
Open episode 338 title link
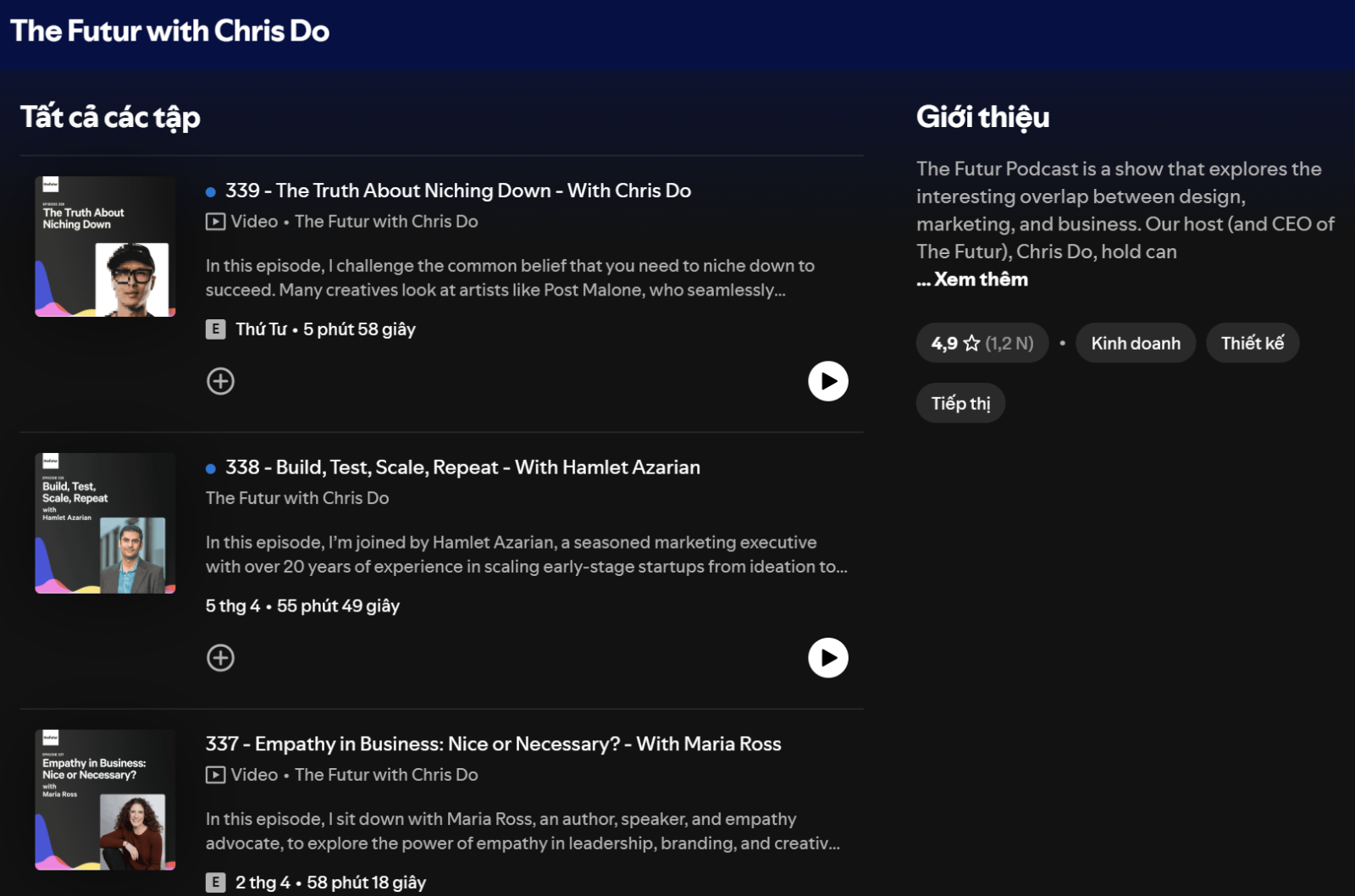point(462,467)
